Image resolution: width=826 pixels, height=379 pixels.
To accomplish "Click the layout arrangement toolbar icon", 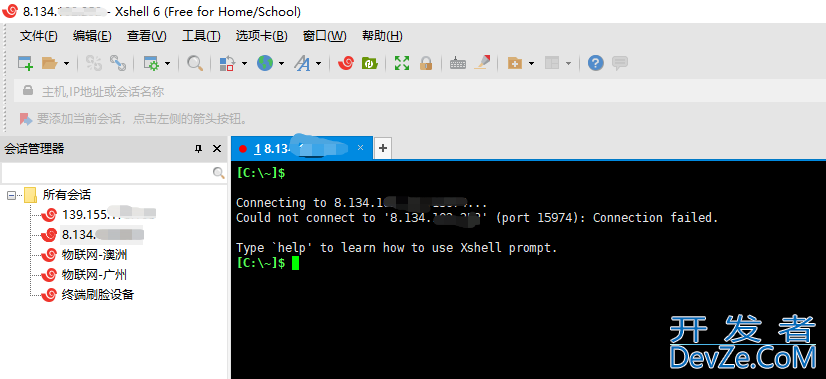I will (552, 63).
